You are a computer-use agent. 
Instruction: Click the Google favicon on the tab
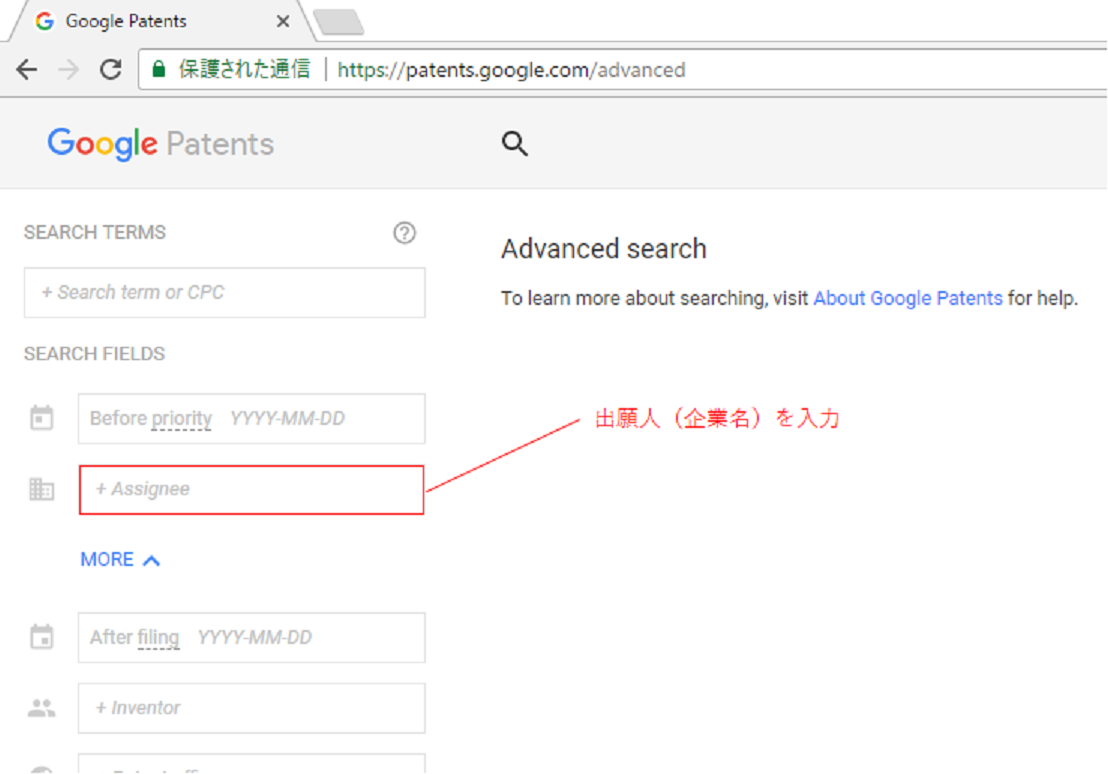tap(45, 21)
